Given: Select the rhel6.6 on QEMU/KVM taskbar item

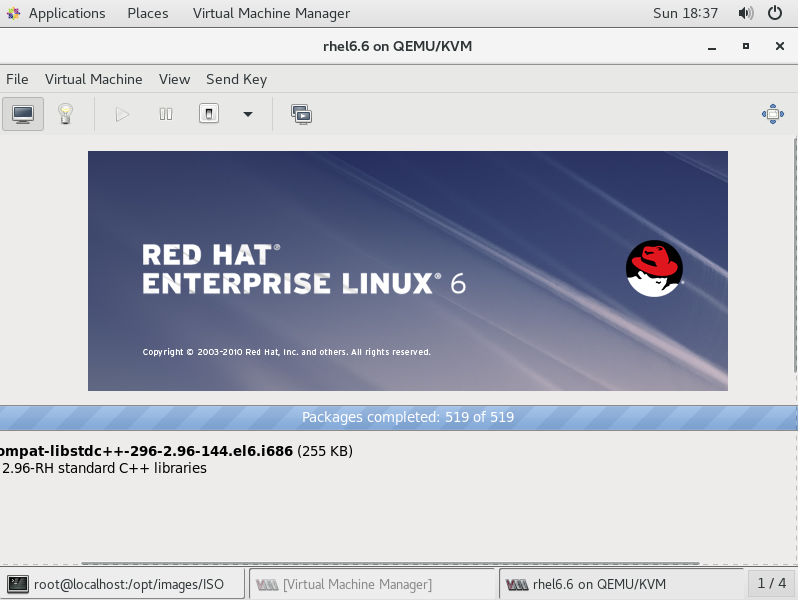Looking at the screenshot, I should [621, 584].
